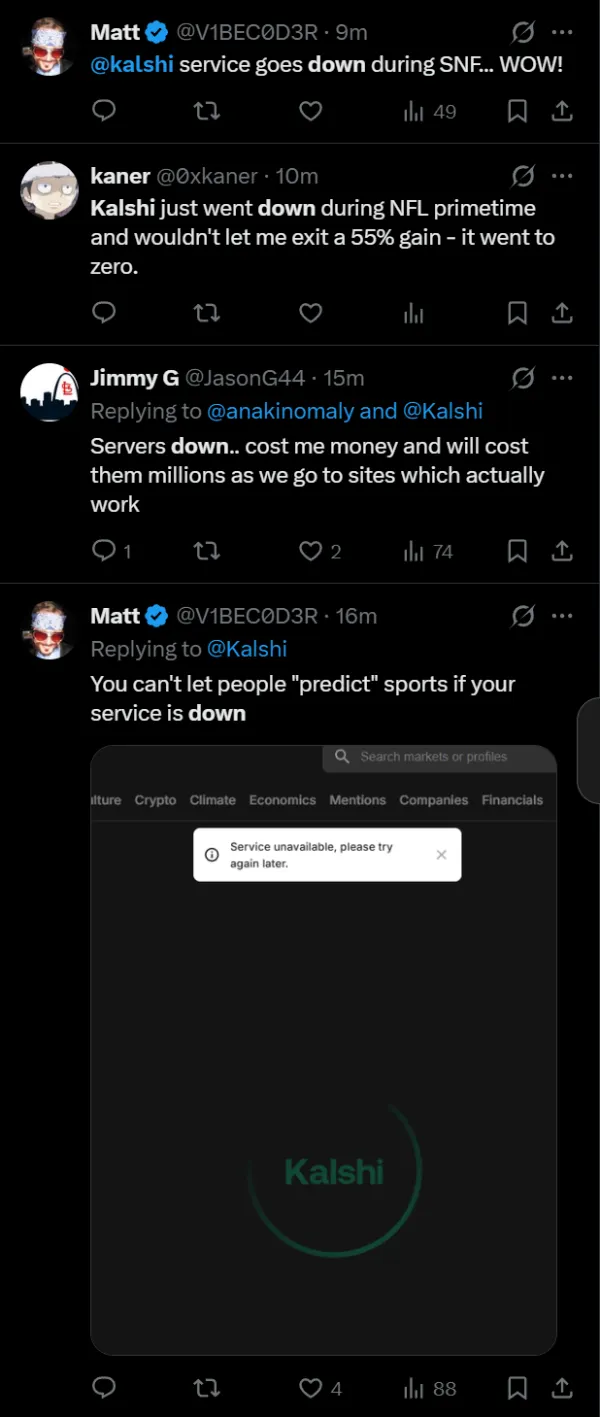Open kaner's profile avatar
This screenshot has width=600, height=1417.
[x=49, y=190]
